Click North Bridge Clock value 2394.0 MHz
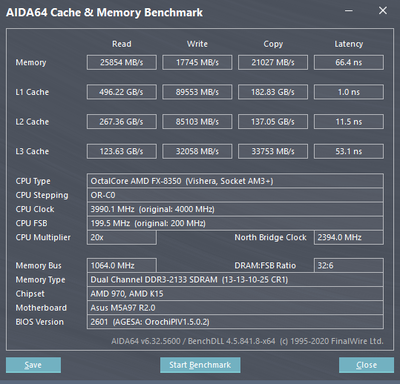The height and width of the screenshot is (384, 400). (x=349, y=238)
